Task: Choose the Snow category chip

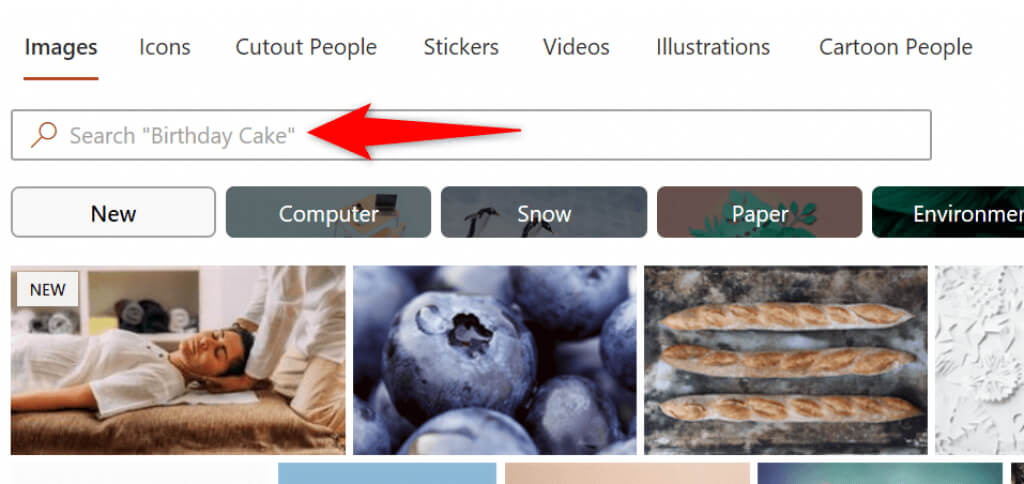Action: click(544, 212)
